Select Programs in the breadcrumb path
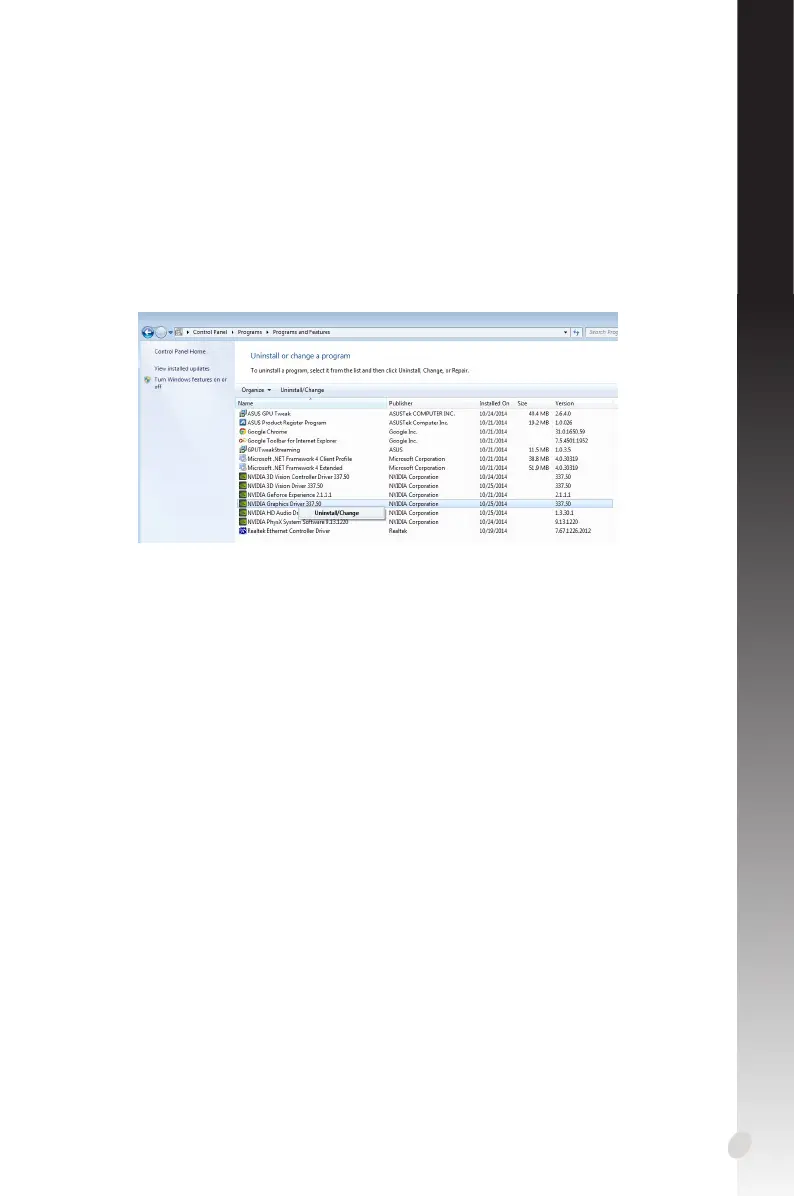This screenshot has height=1196, width=794. 249,333
